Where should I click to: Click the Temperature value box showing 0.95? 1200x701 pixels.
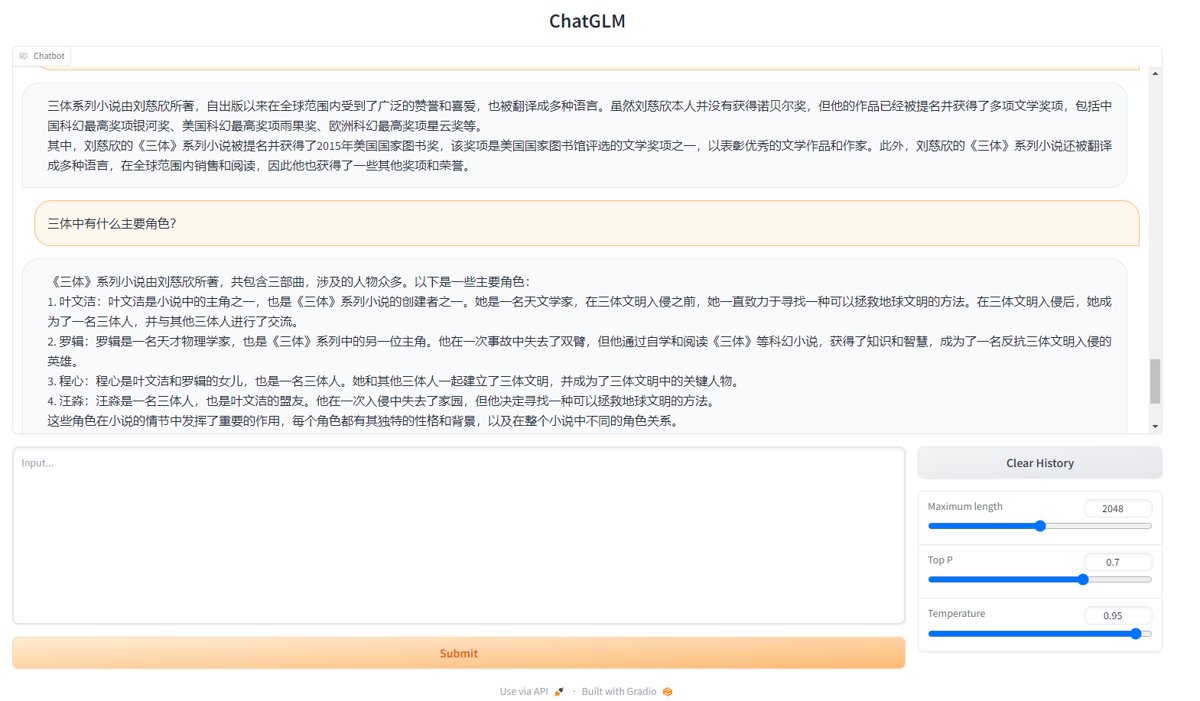click(x=1118, y=616)
